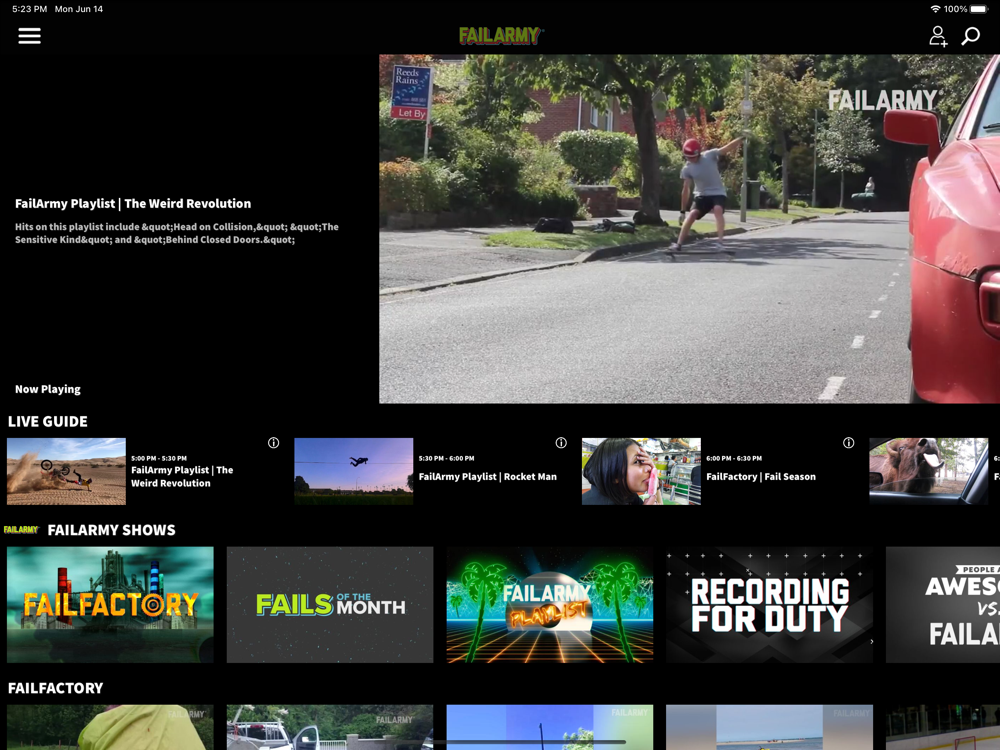Play the third FailFactory episode thumbnail

click(x=550, y=727)
